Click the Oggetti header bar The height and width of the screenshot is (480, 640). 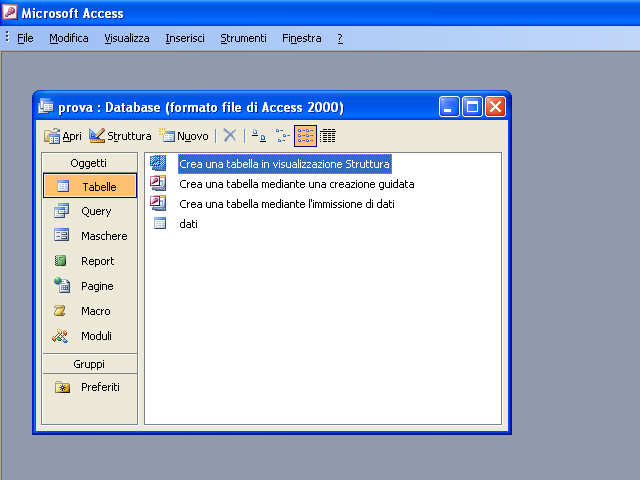[90, 163]
